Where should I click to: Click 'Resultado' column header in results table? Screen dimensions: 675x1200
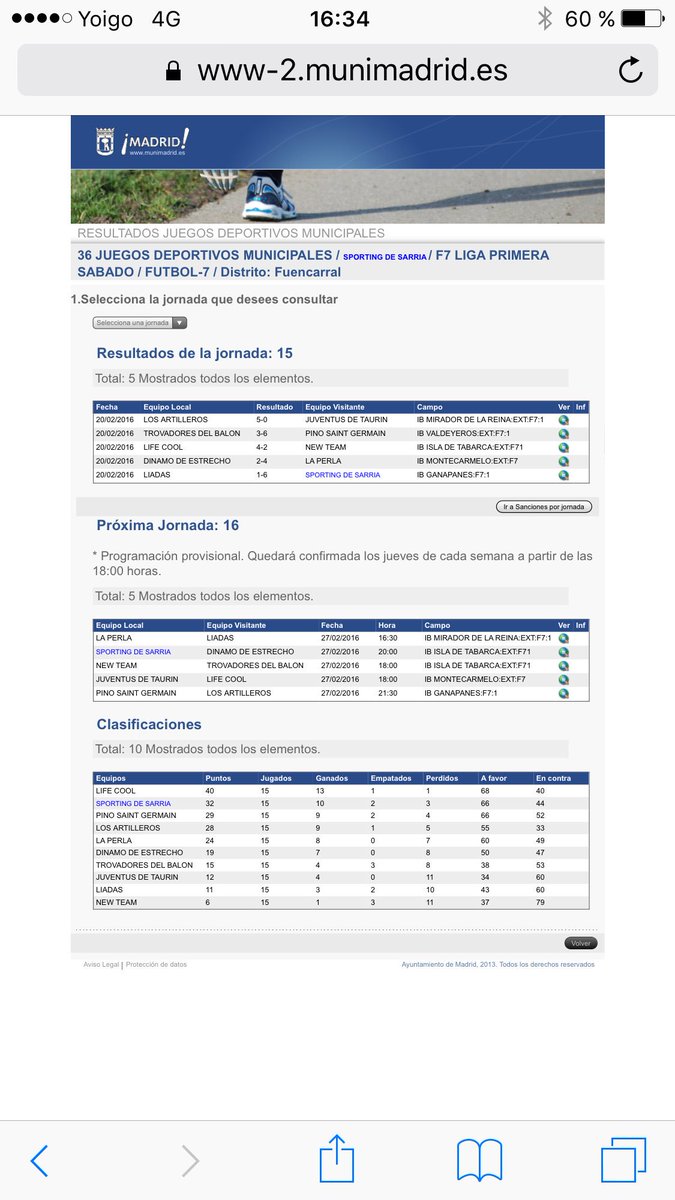tap(275, 407)
